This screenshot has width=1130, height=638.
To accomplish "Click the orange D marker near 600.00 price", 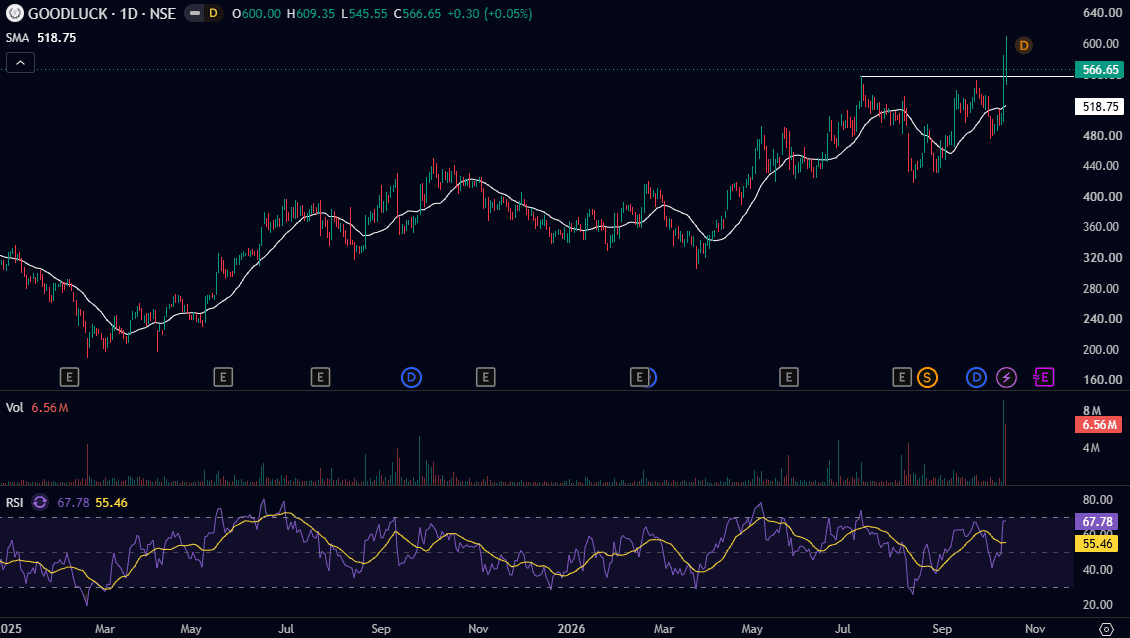I will (1023, 45).
